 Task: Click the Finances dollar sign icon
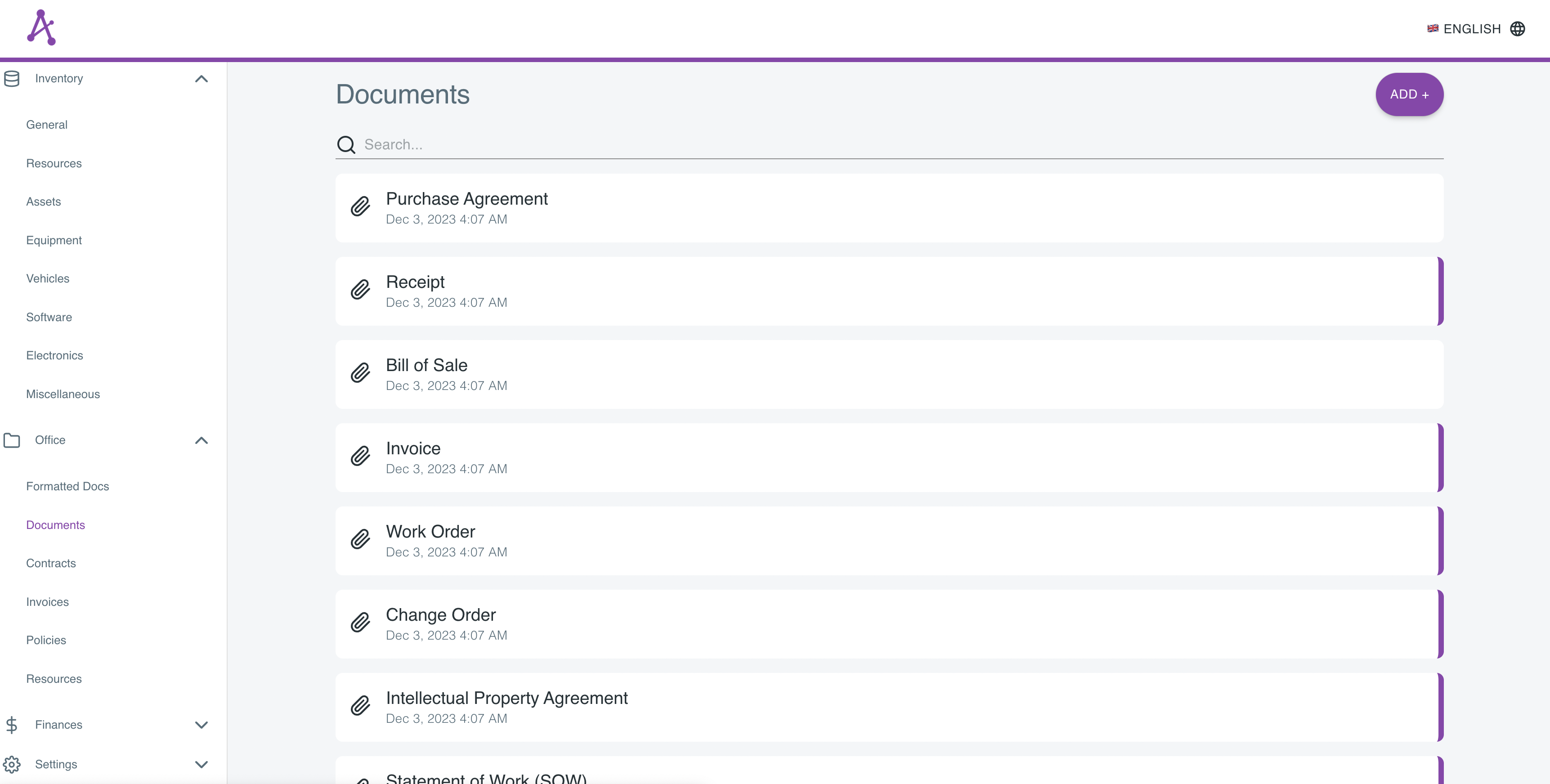[11, 725]
